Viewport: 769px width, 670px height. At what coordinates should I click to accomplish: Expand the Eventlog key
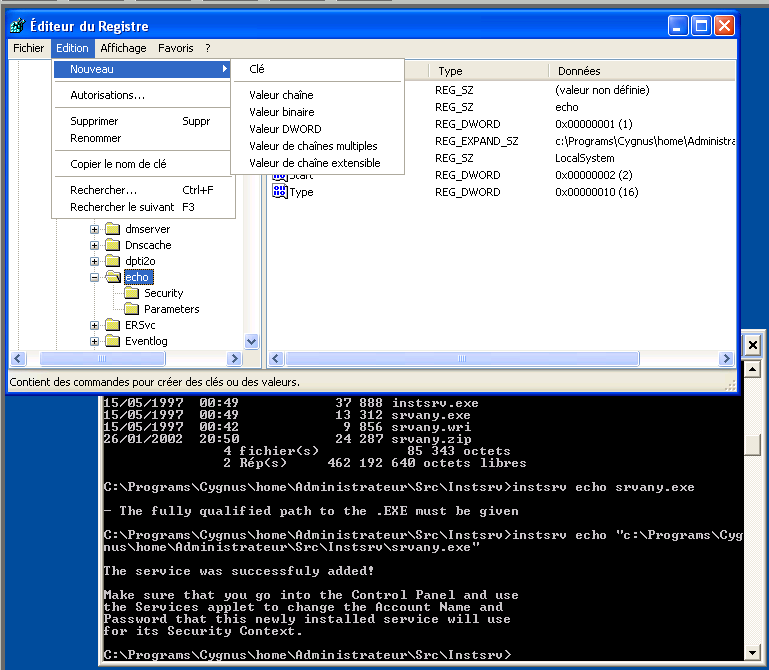(x=94, y=342)
